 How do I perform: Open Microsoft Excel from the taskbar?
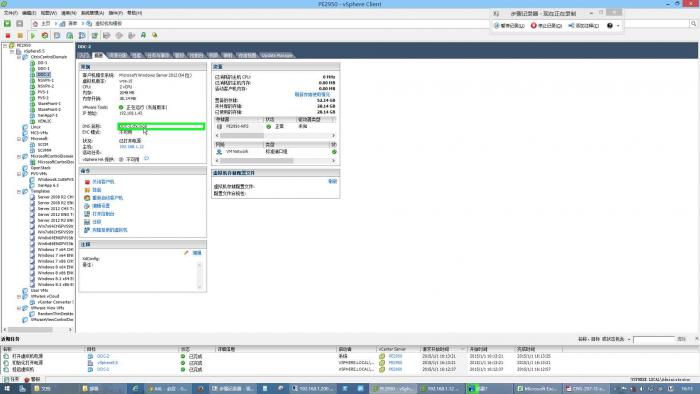coord(537,389)
